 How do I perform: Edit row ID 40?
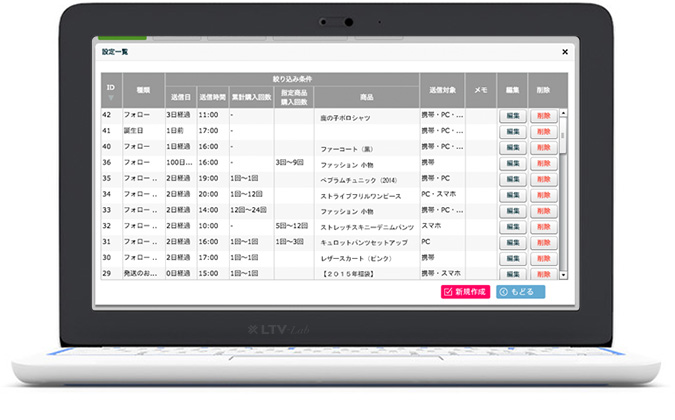pyautogui.click(x=513, y=148)
